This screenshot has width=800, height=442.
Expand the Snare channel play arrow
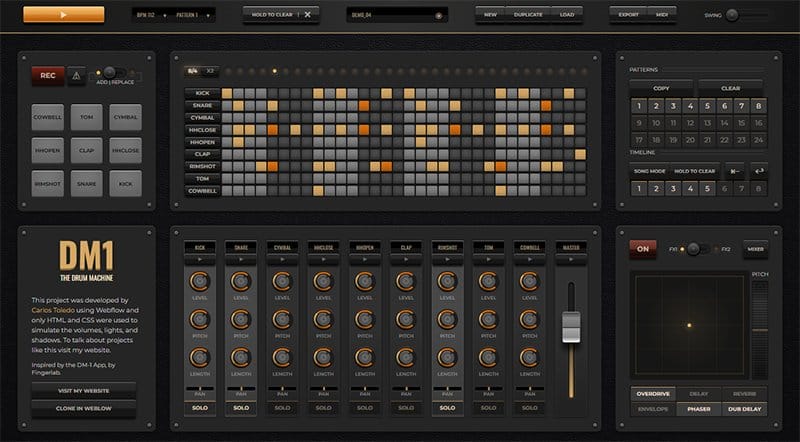click(241, 260)
